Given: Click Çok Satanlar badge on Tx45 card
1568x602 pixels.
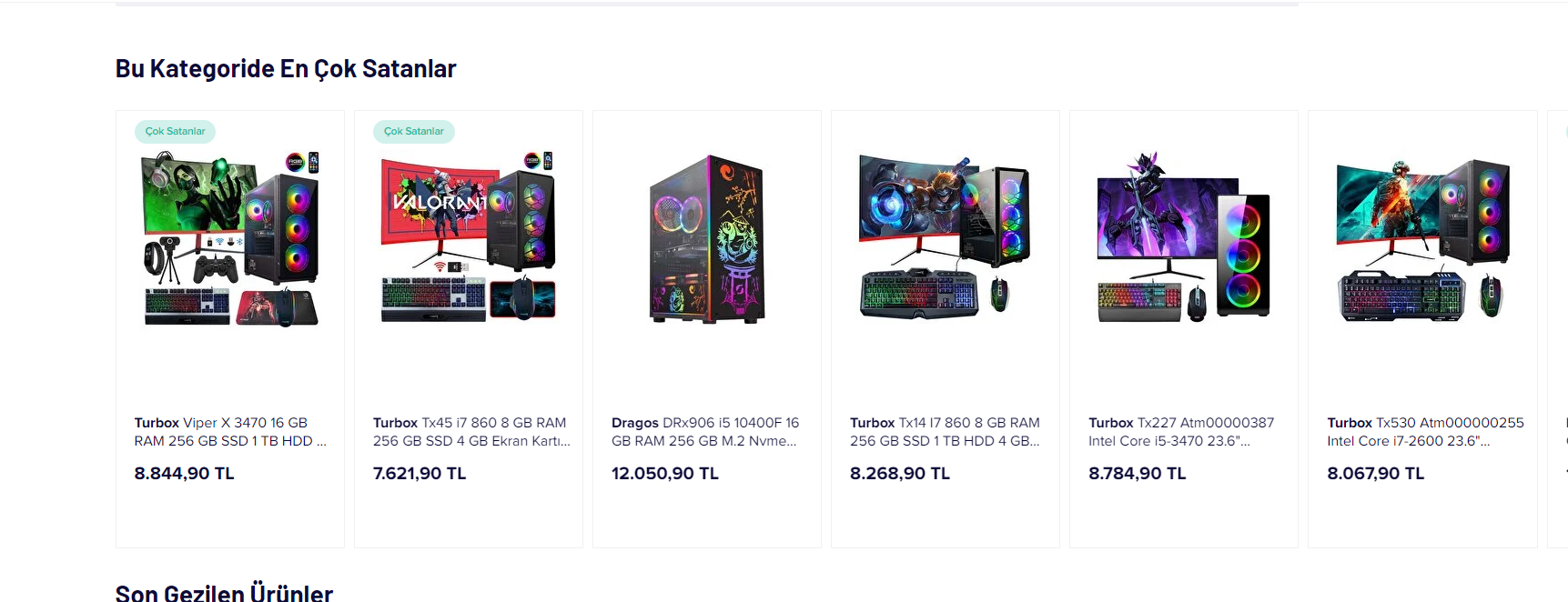Looking at the screenshot, I should coord(414,132).
